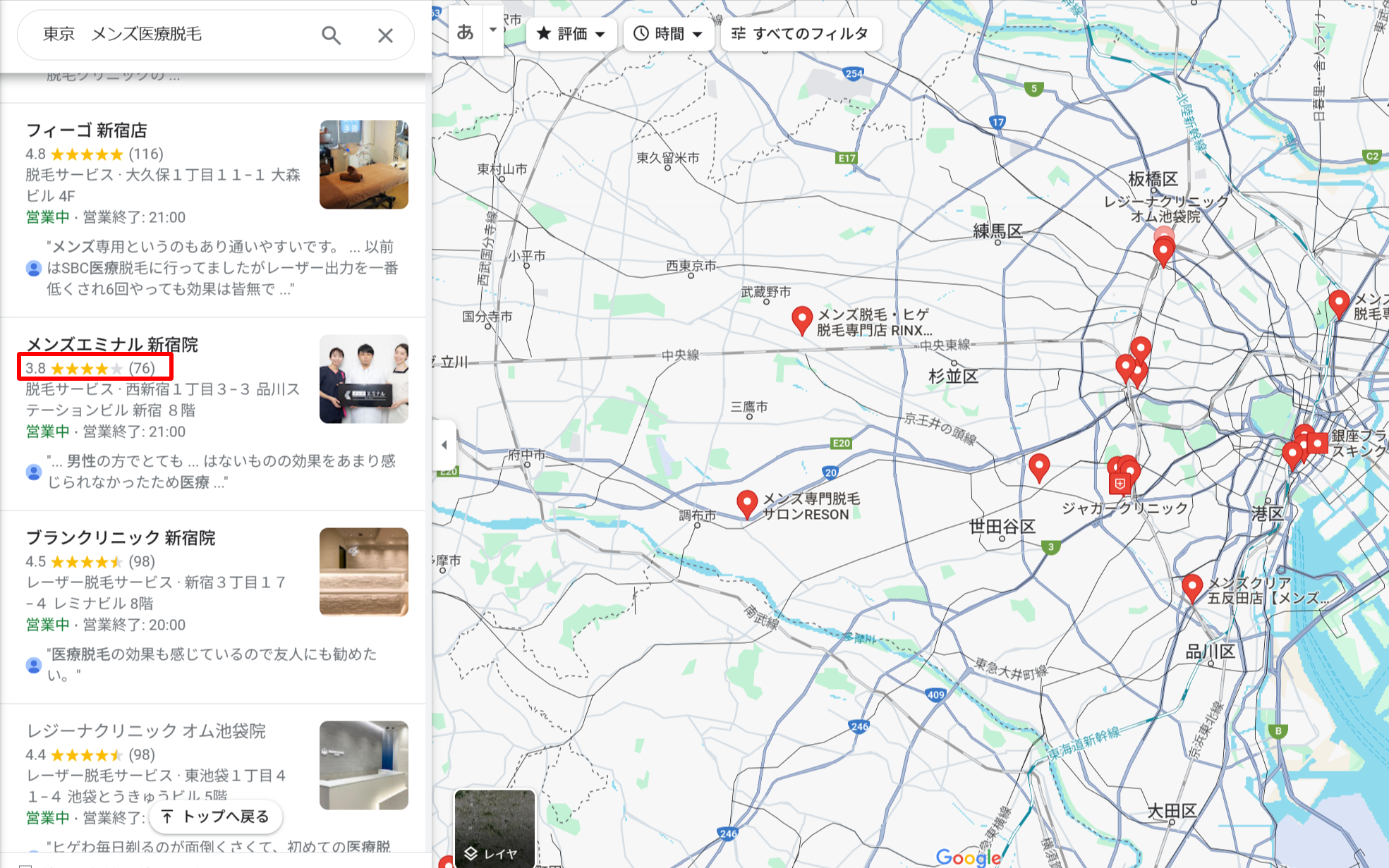Click the E20 highway shield
Image resolution: width=1389 pixels, height=868 pixels.
point(841,444)
